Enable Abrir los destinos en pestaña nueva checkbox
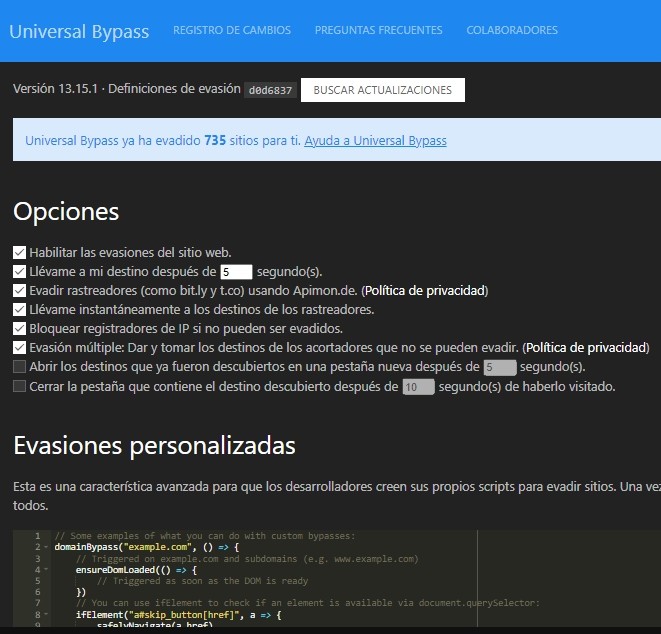 point(19,367)
